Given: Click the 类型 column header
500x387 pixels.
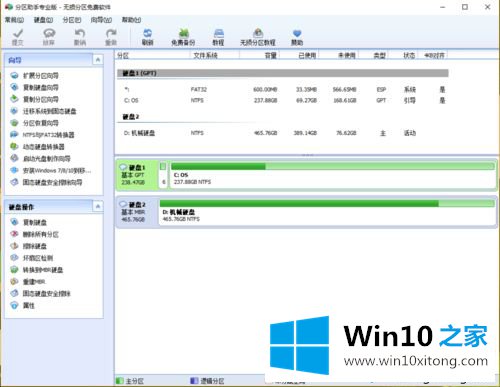Looking at the screenshot, I should [374, 55].
